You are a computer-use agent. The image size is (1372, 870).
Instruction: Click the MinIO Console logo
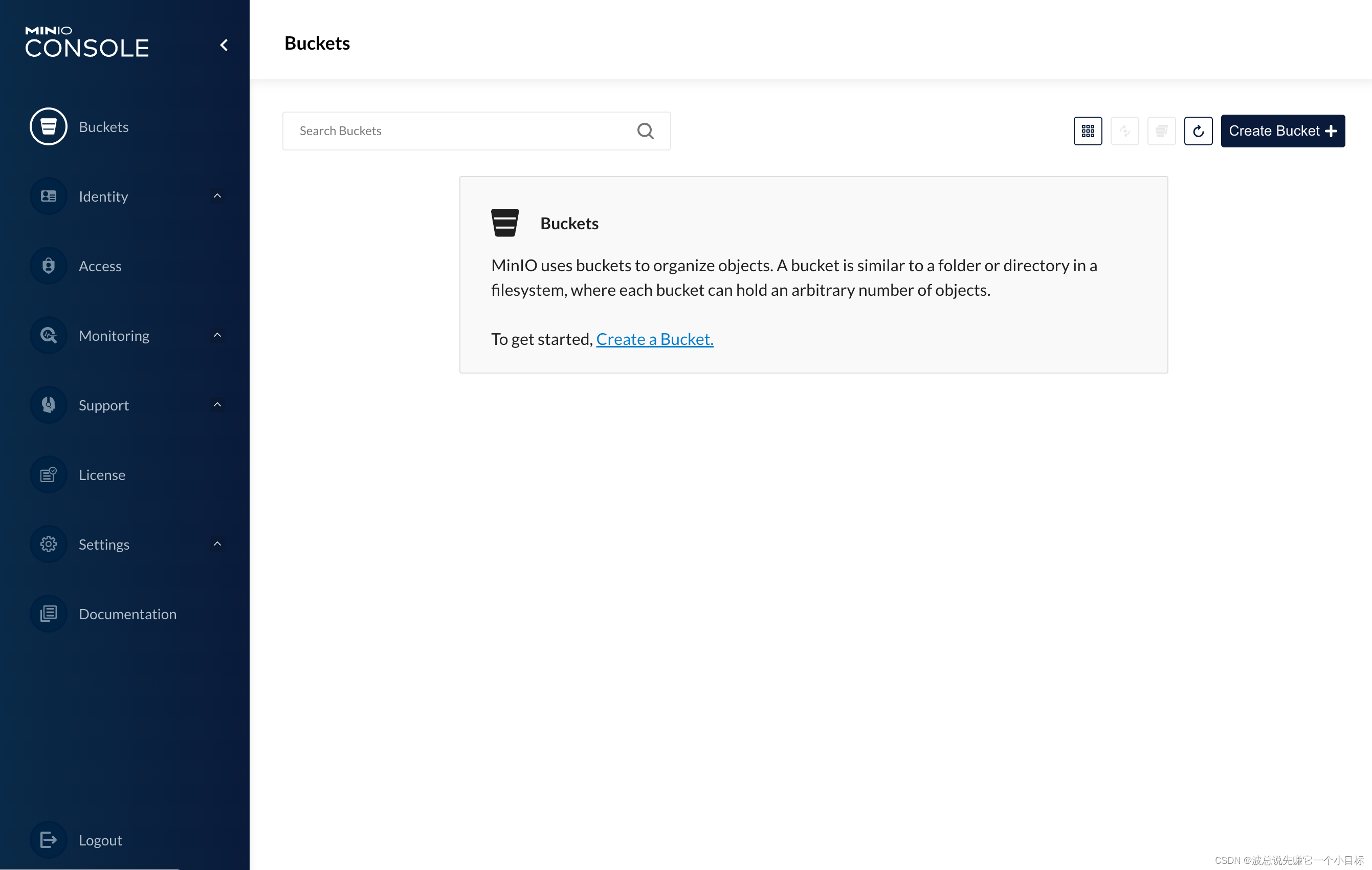(x=86, y=42)
